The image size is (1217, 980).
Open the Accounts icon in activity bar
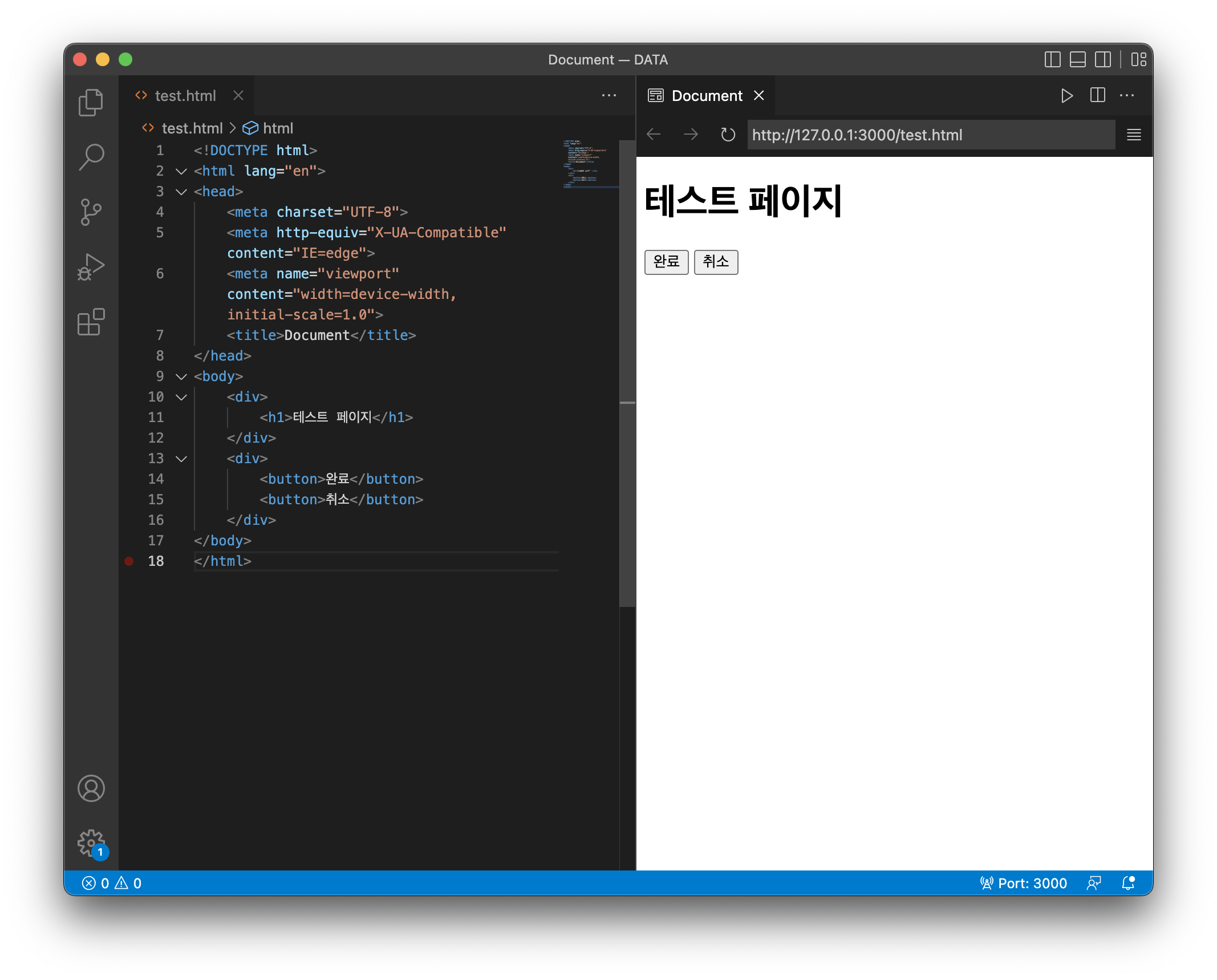tap(91, 789)
